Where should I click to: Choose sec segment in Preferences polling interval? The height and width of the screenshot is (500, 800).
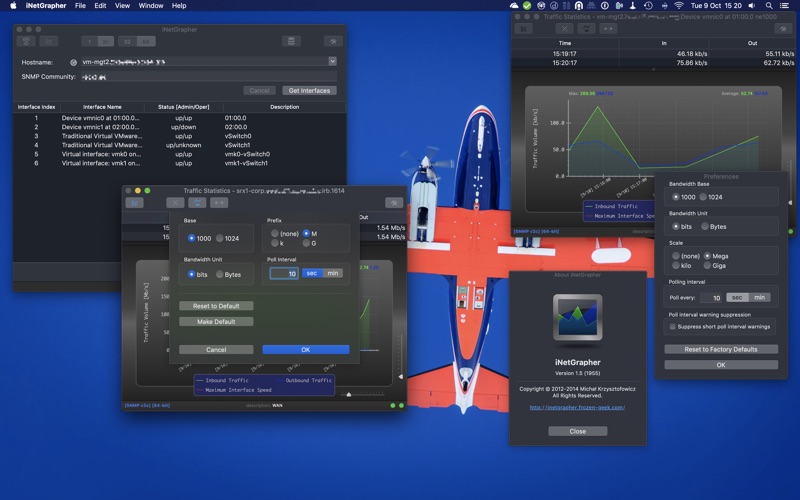[x=737, y=297]
